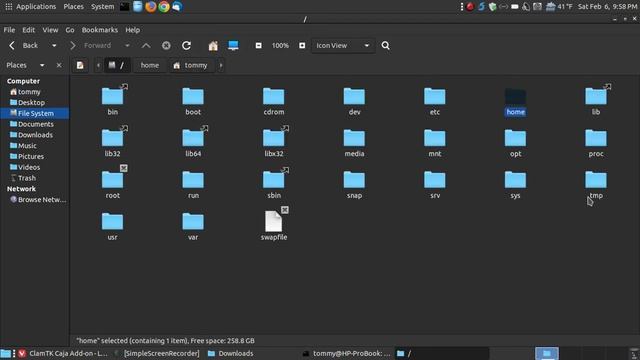640x360 pixels.
Task: Open the Icon View dropdown
Action: coord(342,46)
